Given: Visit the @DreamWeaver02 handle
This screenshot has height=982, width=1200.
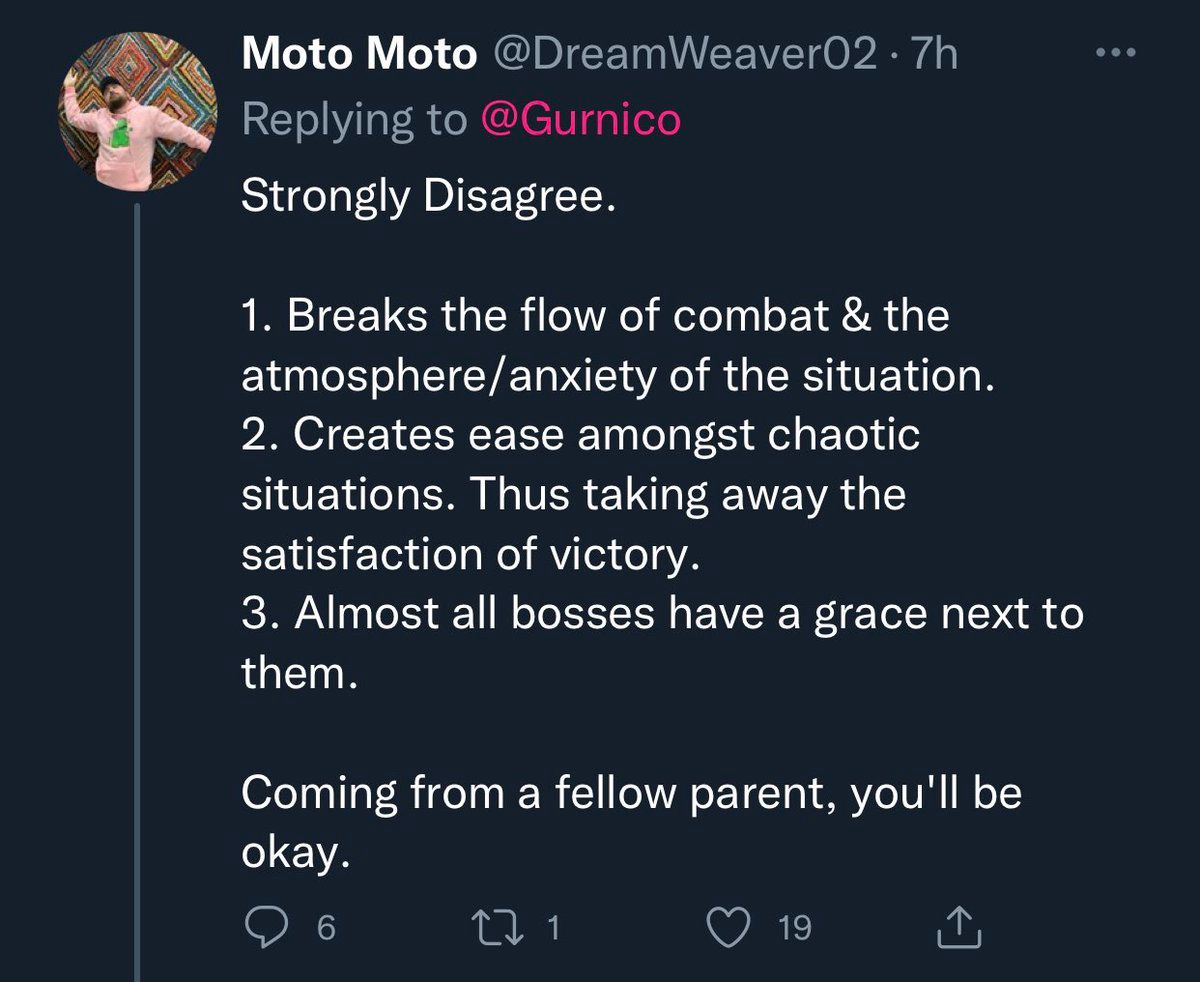Looking at the screenshot, I should pyautogui.click(x=682, y=55).
